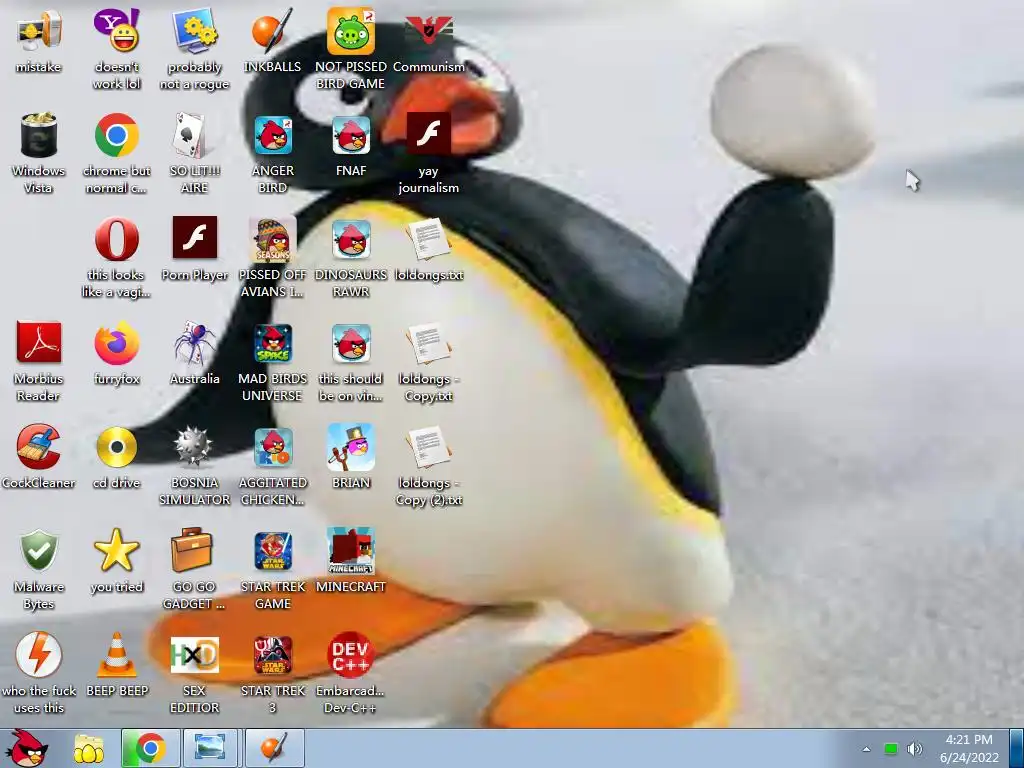This screenshot has width=1024, height=768.
Task: Open the folder icon in the taskbar
Action: pos(89,748)
